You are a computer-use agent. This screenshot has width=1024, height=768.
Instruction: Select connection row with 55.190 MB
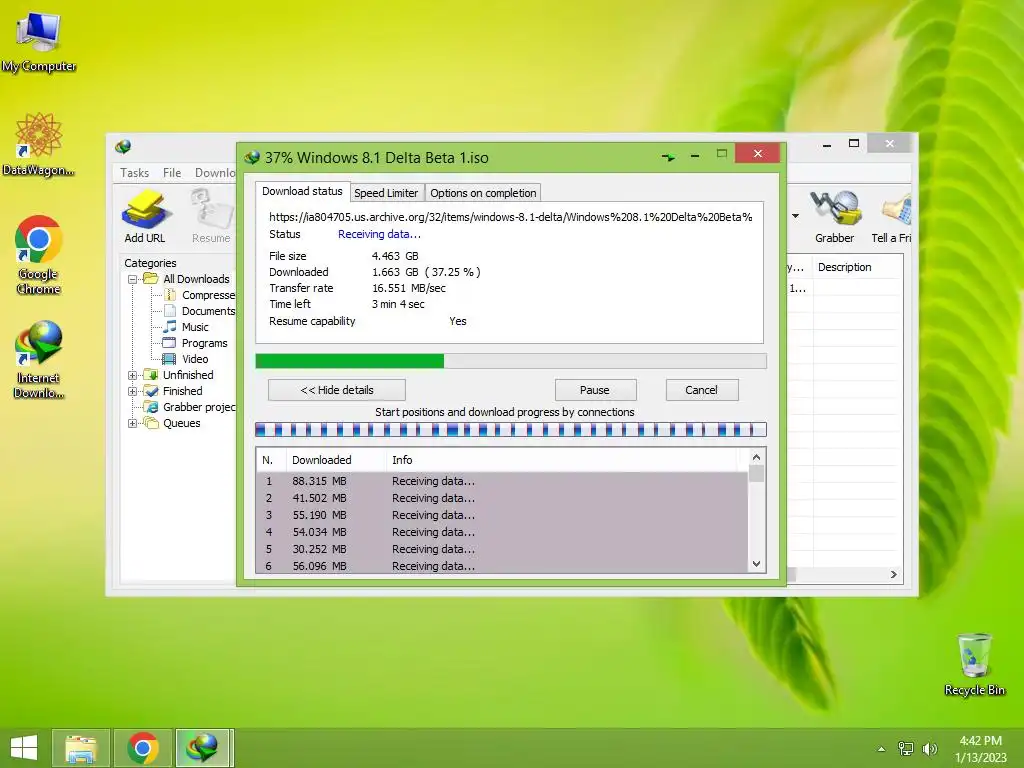pyautogui.click(x=502, y=515)
